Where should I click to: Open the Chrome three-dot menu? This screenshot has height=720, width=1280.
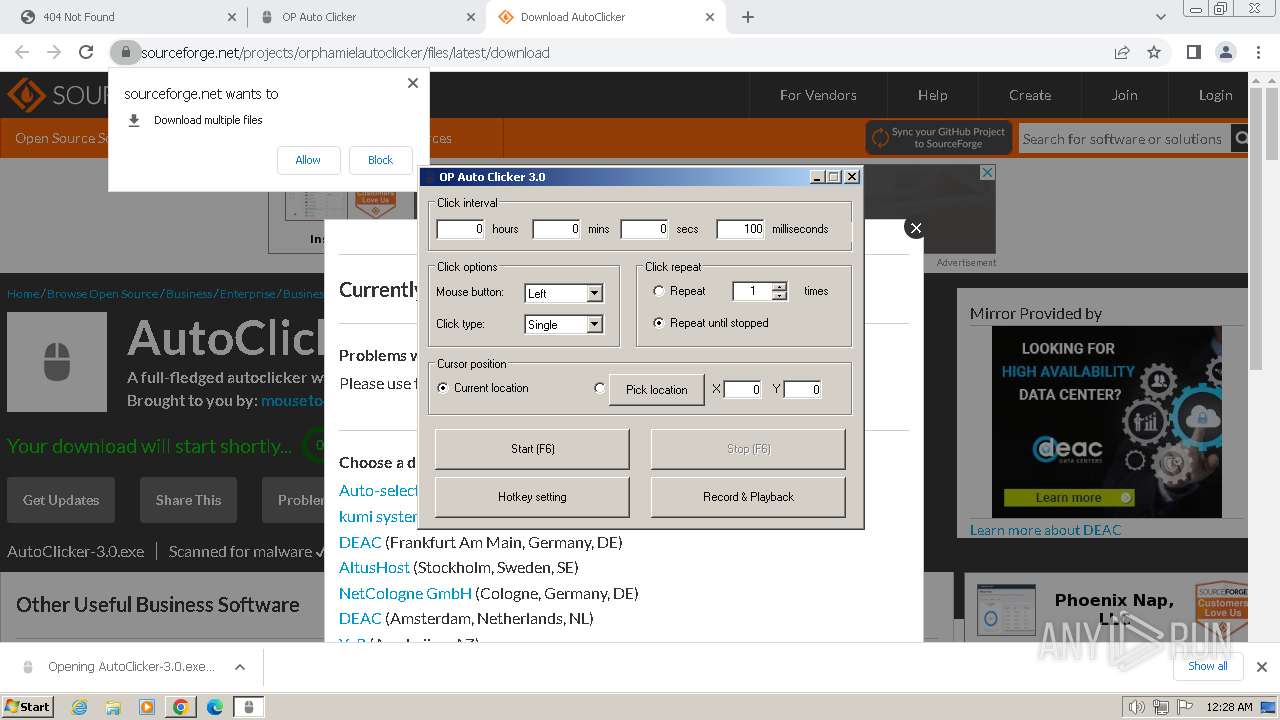[x=1257, y=52]
